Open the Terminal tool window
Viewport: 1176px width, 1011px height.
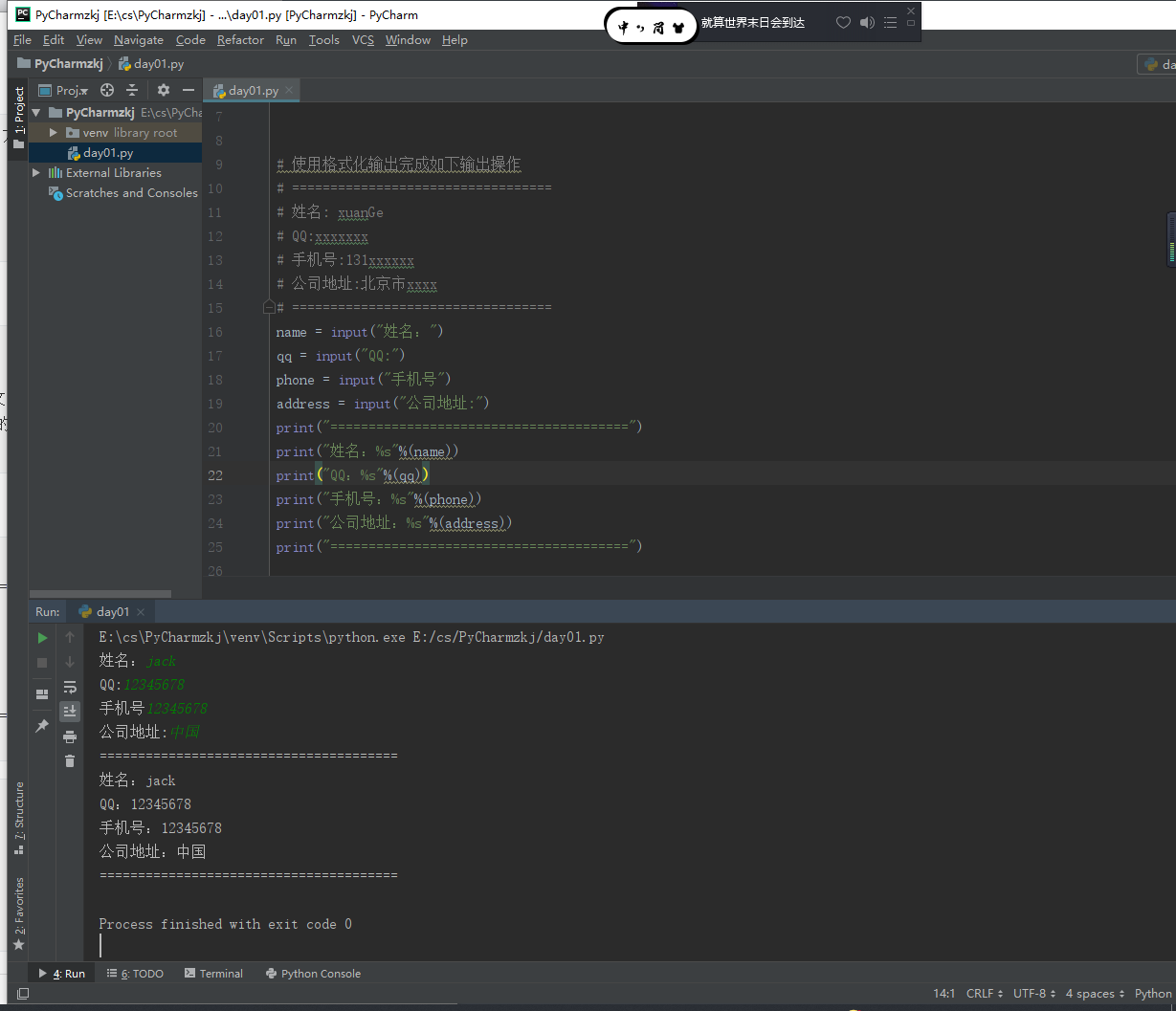213,974
